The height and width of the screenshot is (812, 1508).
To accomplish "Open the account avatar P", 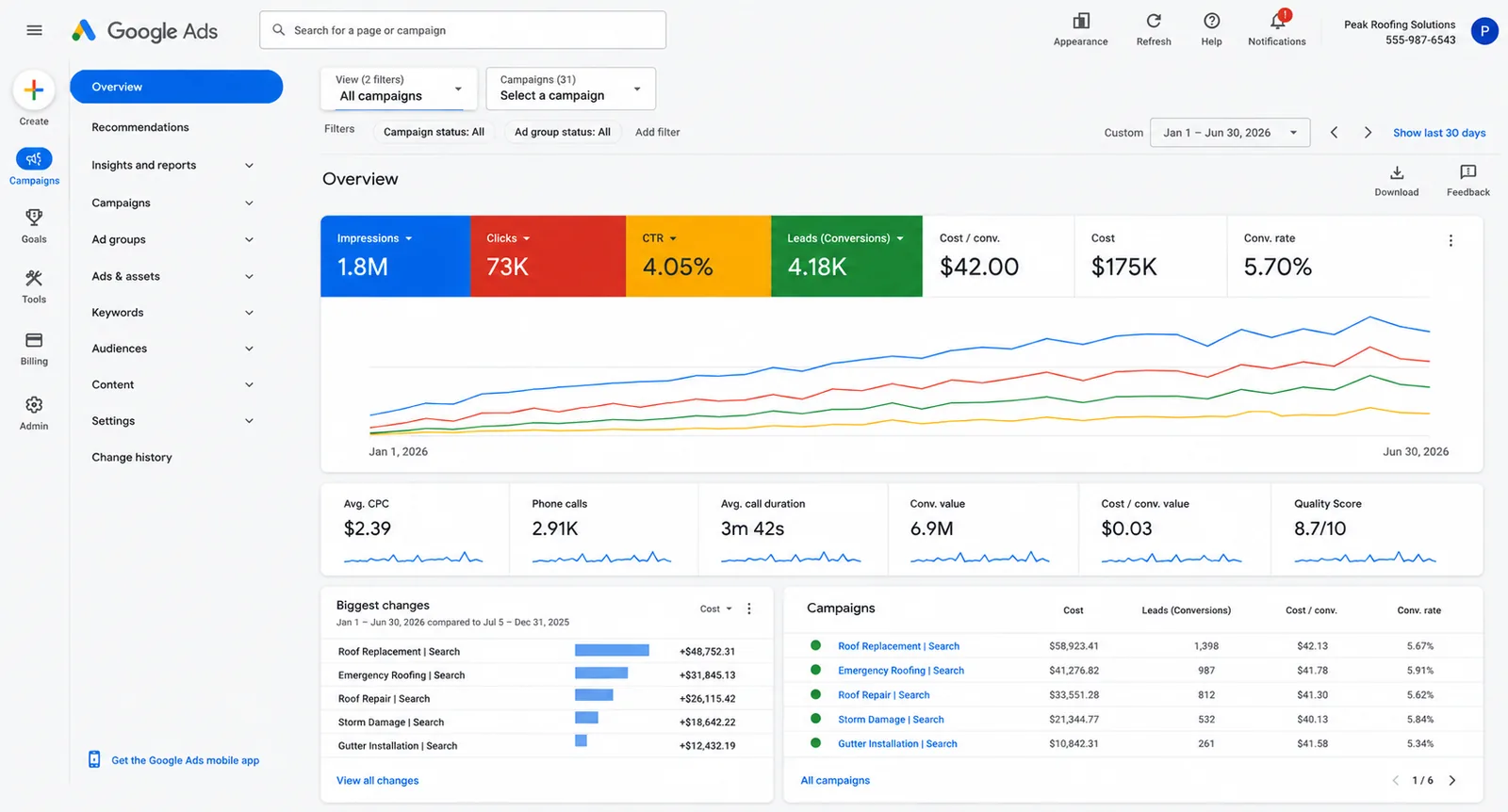I will [x=1484, y=31].
